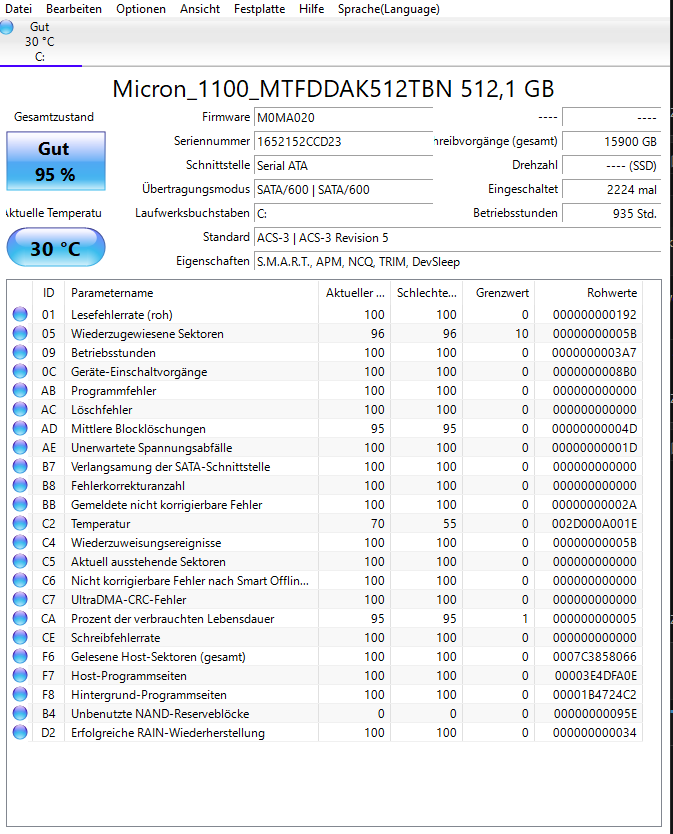Select the Wiederzugewiesene Sektoren parameter name

pos(147,333)
